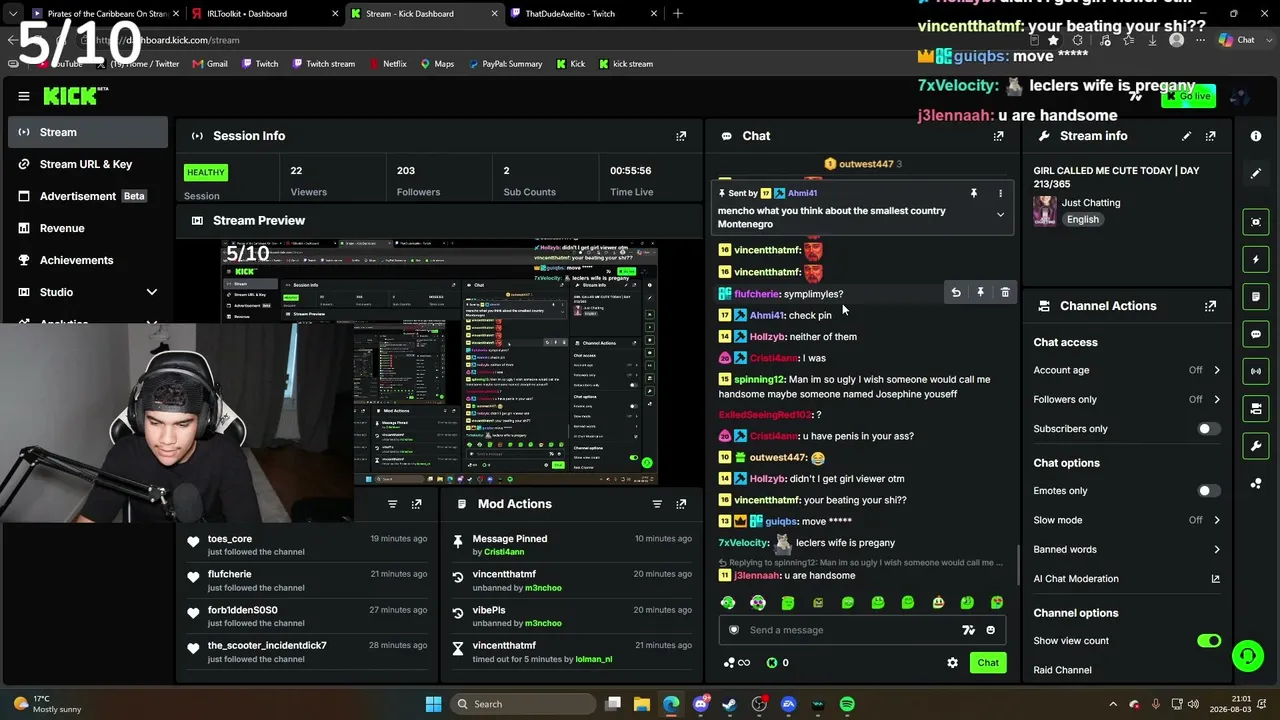Toggle Emotes only chat switch
The image size is (1280, 720).
tap(1209, 491)
